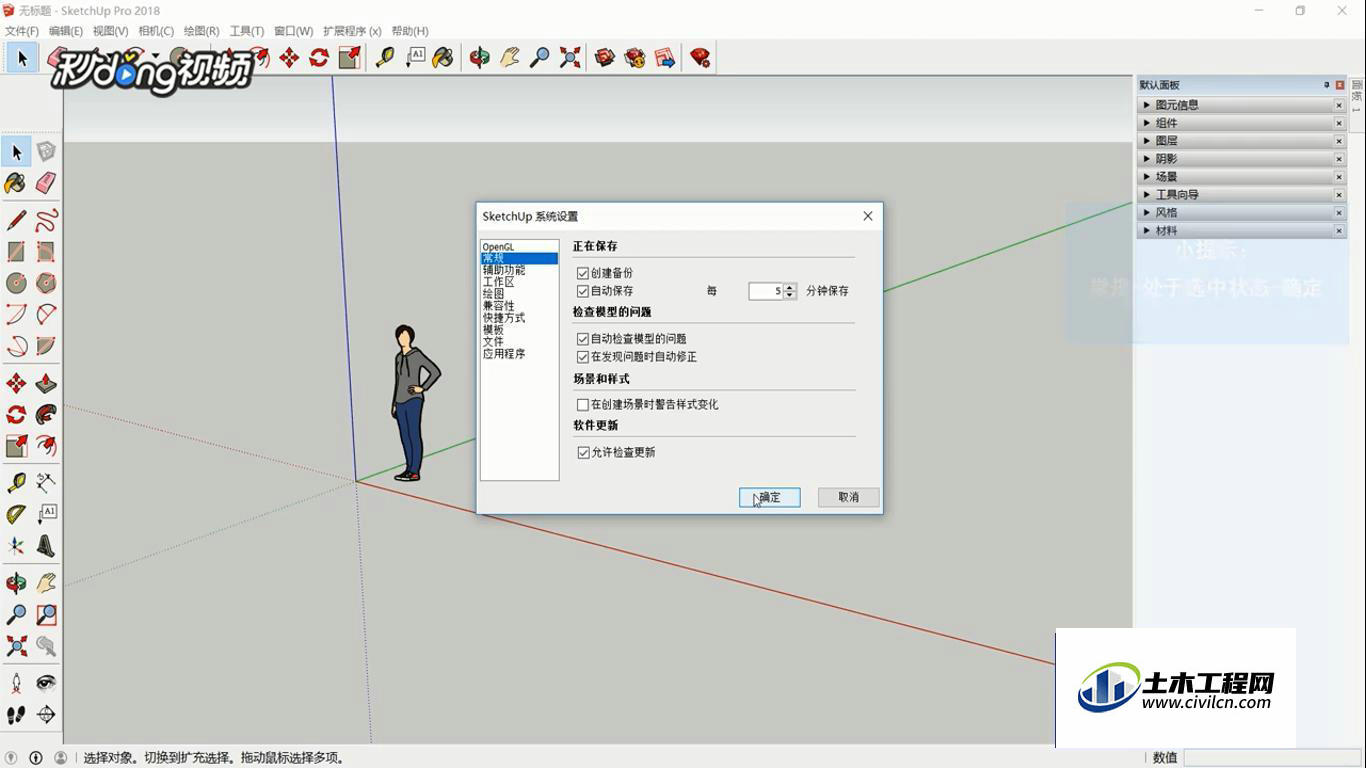Choose the Offset tool
Viewport: 1366px width, 768px height.
point(46,445)
